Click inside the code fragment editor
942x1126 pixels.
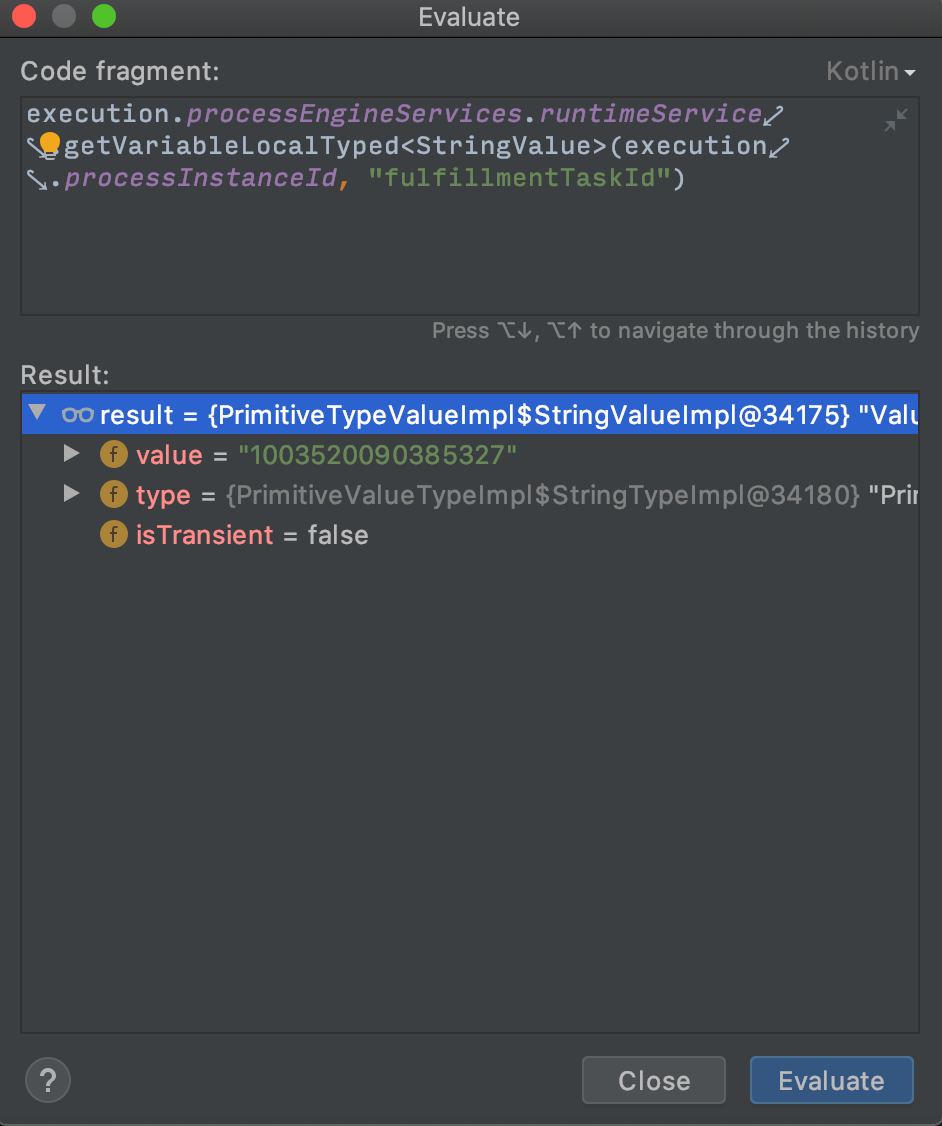click(x=470, y=244)
